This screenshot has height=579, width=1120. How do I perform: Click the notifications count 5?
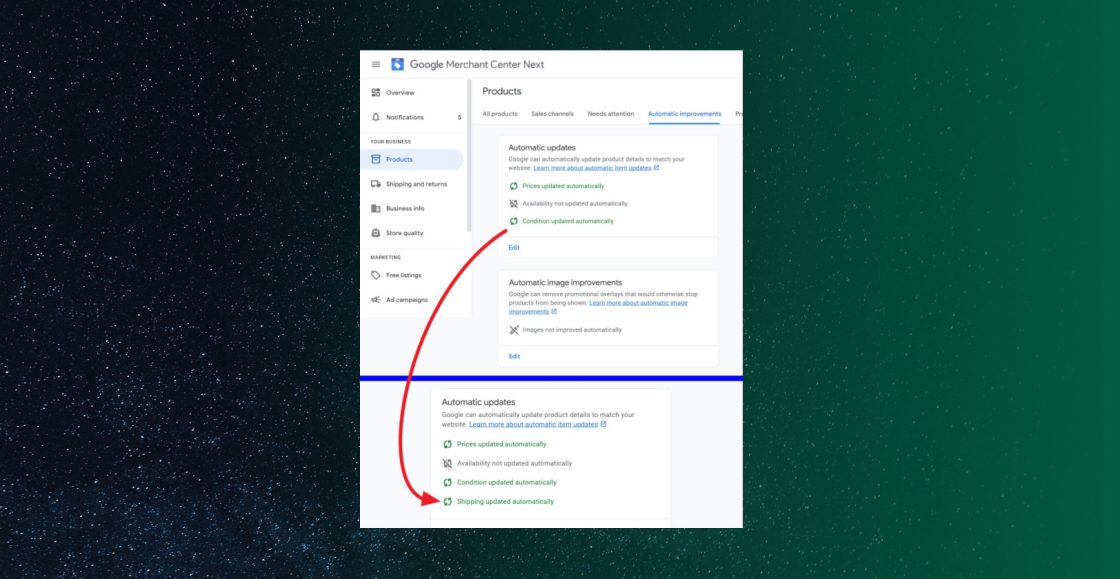pos(459,117)
